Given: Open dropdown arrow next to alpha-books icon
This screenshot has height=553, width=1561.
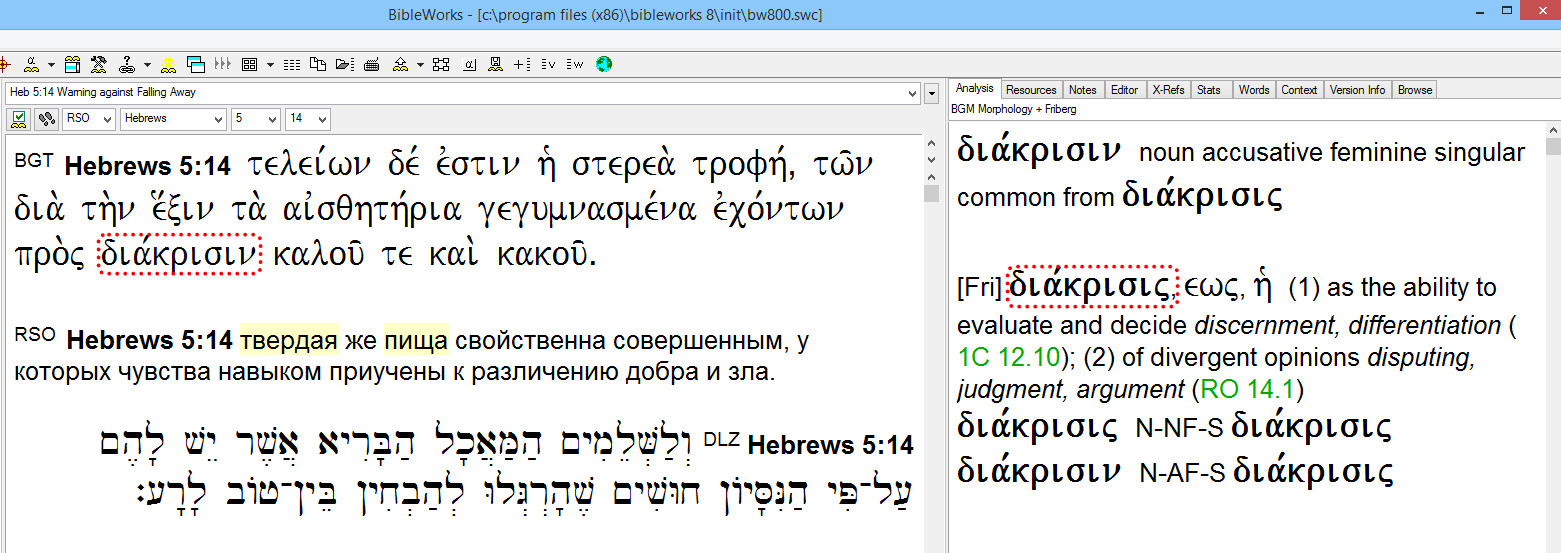Looking at the screenshot, I should (51, 65).
